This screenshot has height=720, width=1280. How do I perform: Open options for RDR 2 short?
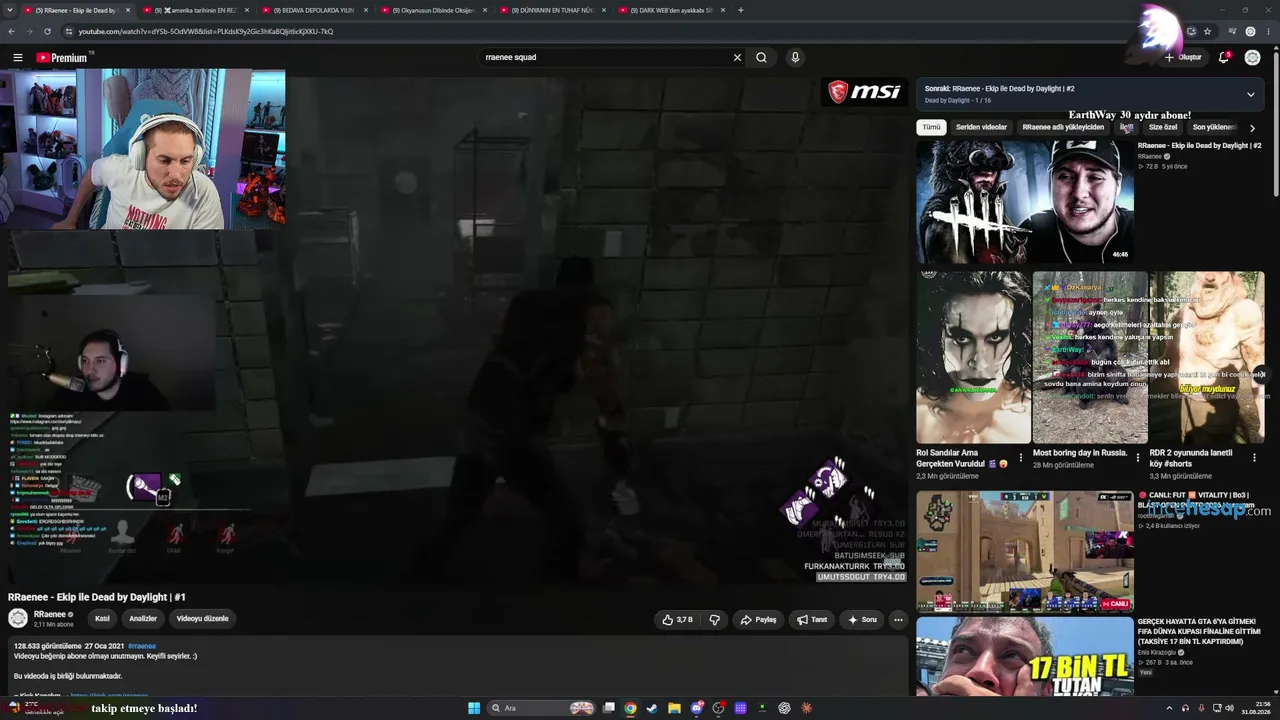[1254, 457]
